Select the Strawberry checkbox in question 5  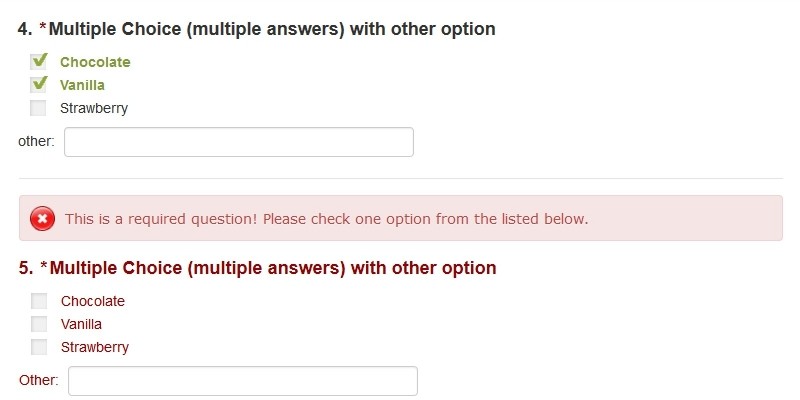[x=39, y=347]
